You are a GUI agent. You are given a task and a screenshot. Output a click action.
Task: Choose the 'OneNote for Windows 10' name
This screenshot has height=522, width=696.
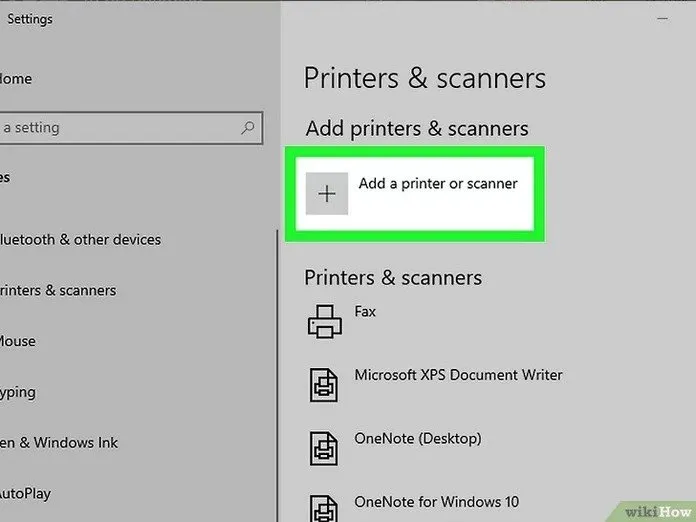(434, 501)
